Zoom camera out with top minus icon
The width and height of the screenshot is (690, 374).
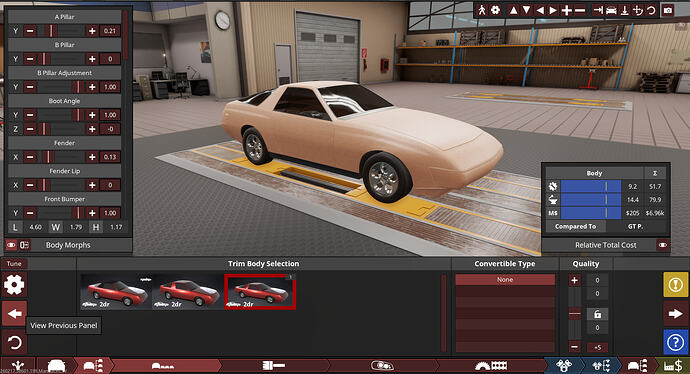(580, 10)
